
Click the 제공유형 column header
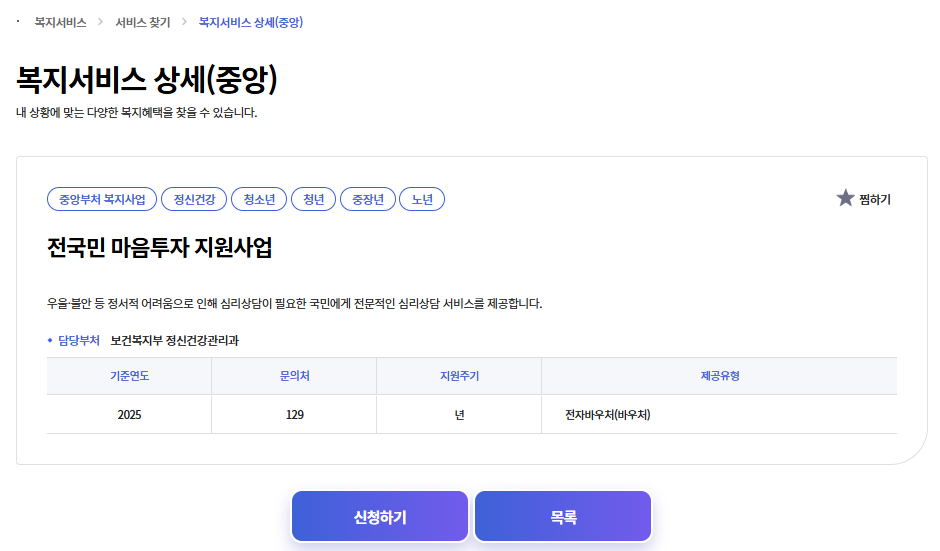pos(719,376)
